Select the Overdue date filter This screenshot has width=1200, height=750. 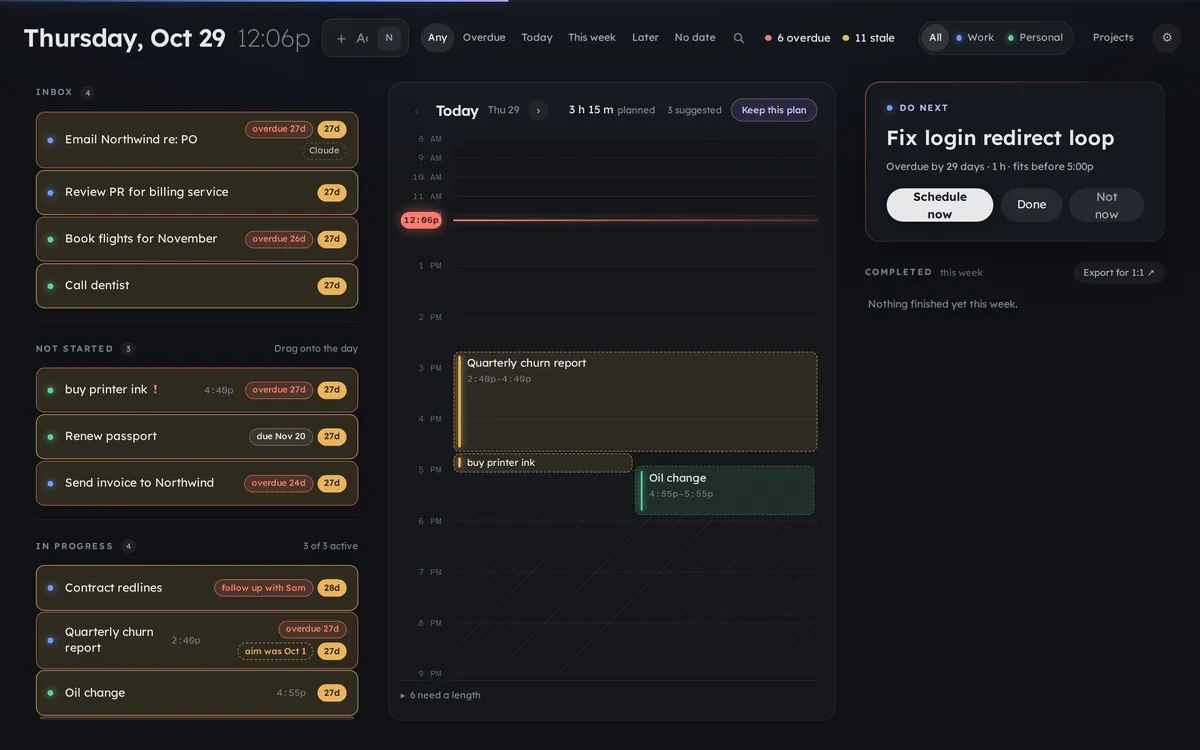(x=484, y=38)
